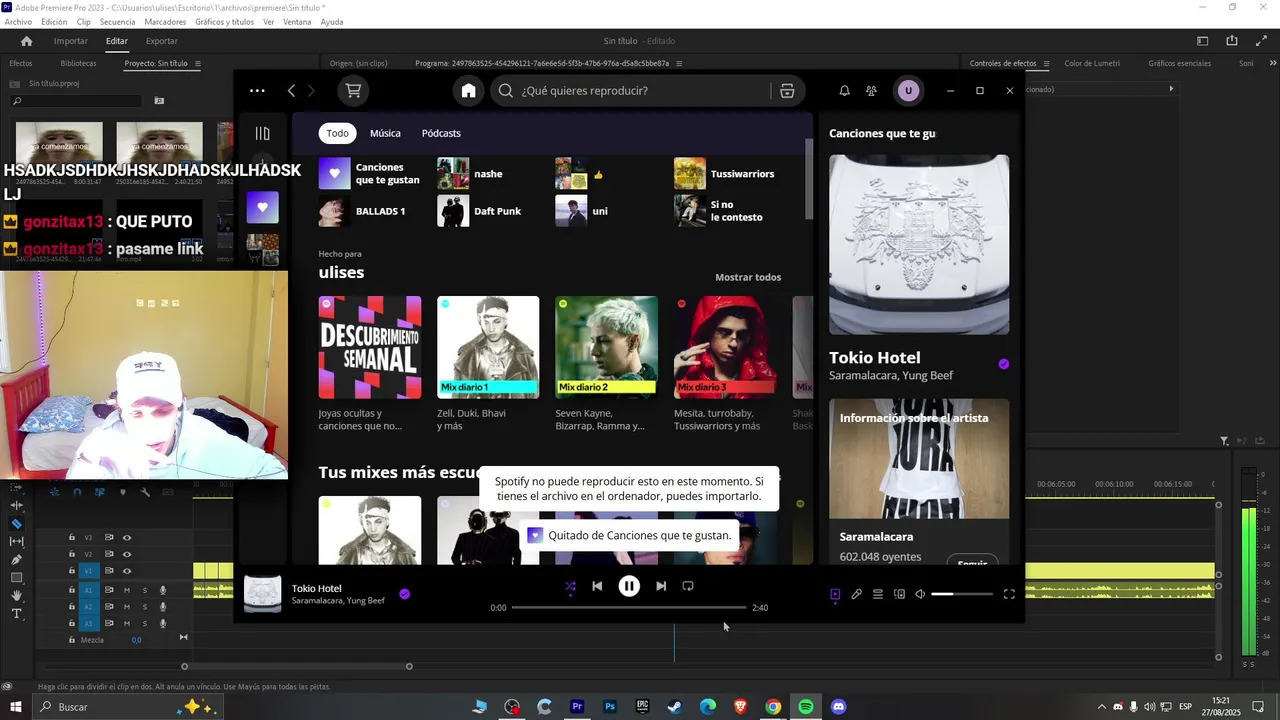The width and height of the screenshot is (1280, 720).
Task: Toggle linked selection in Premiere timeline
Action: click(x=100, y=492)
